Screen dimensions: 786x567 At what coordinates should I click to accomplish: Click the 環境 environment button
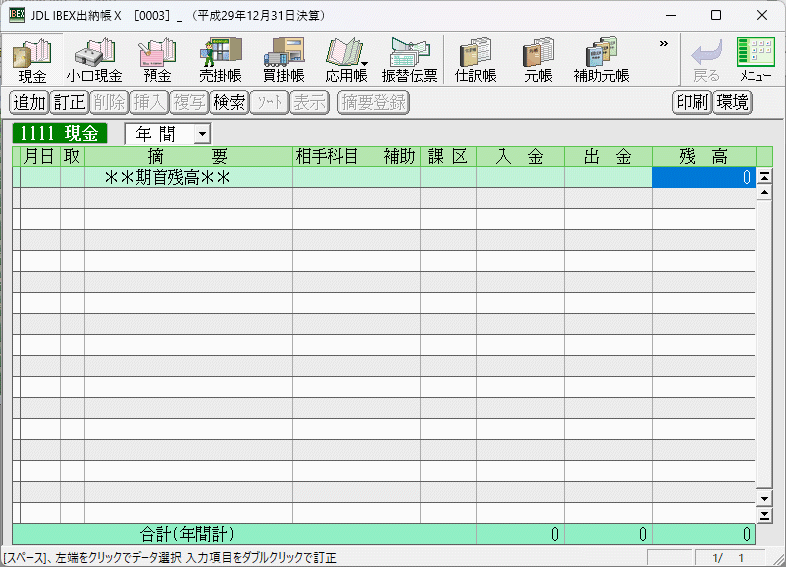[732, 102]
